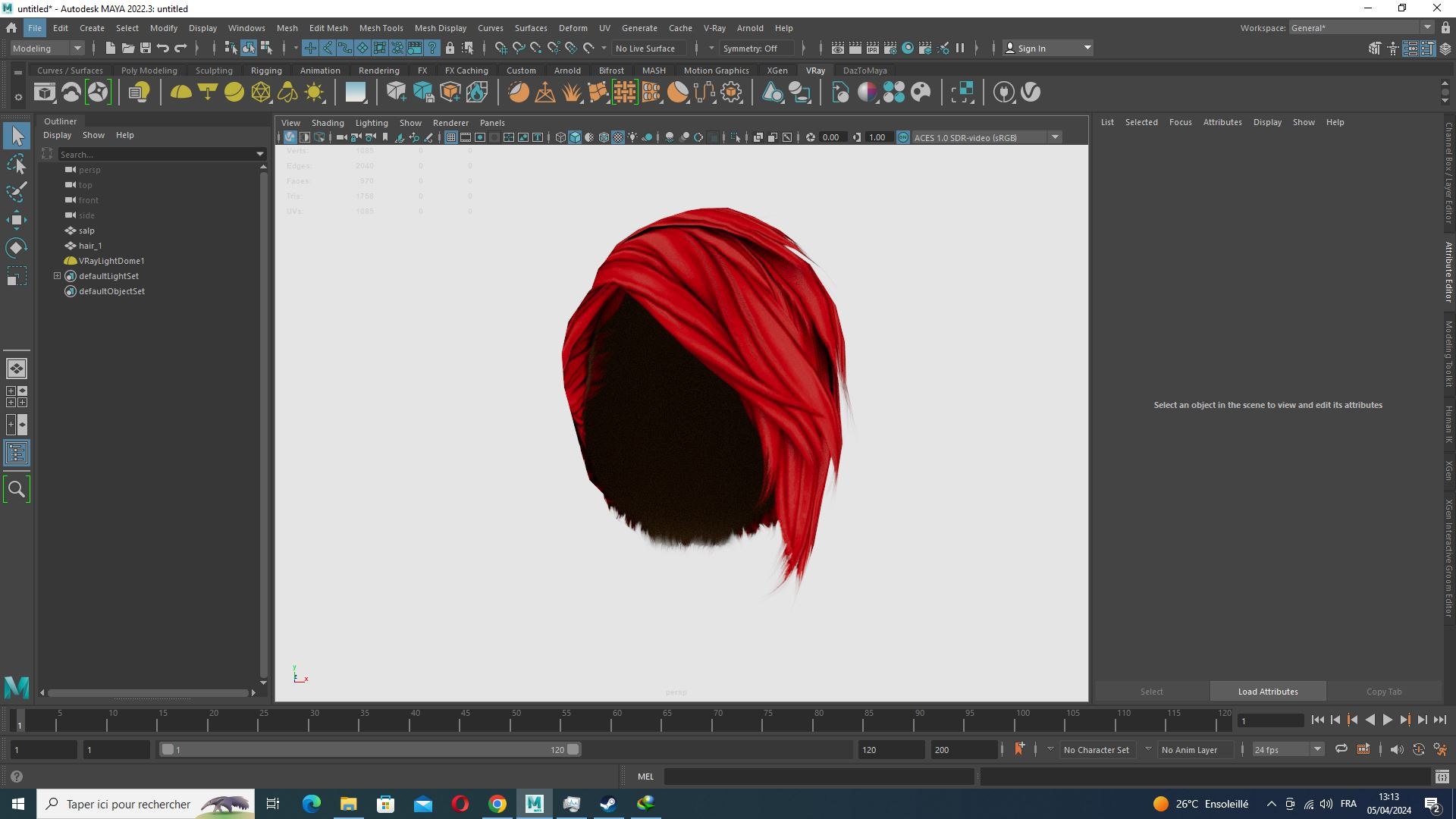Image resolution: width=1456 pixels, height=819 pixels.
Task: Expand the defaultLightSet node in the Outliner
Action: (57, 276)
